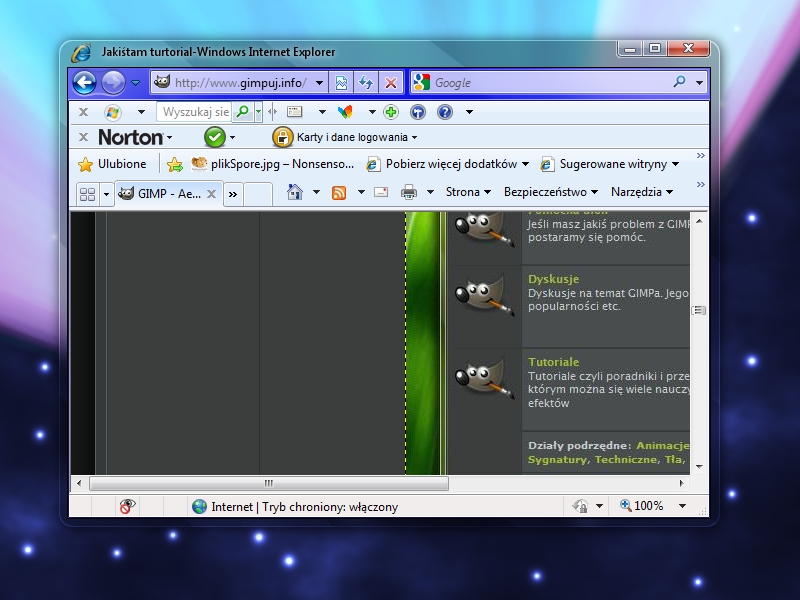Click the protected mode lock icon in status bar
Screen dimensions: 800x600
(580, 506)
